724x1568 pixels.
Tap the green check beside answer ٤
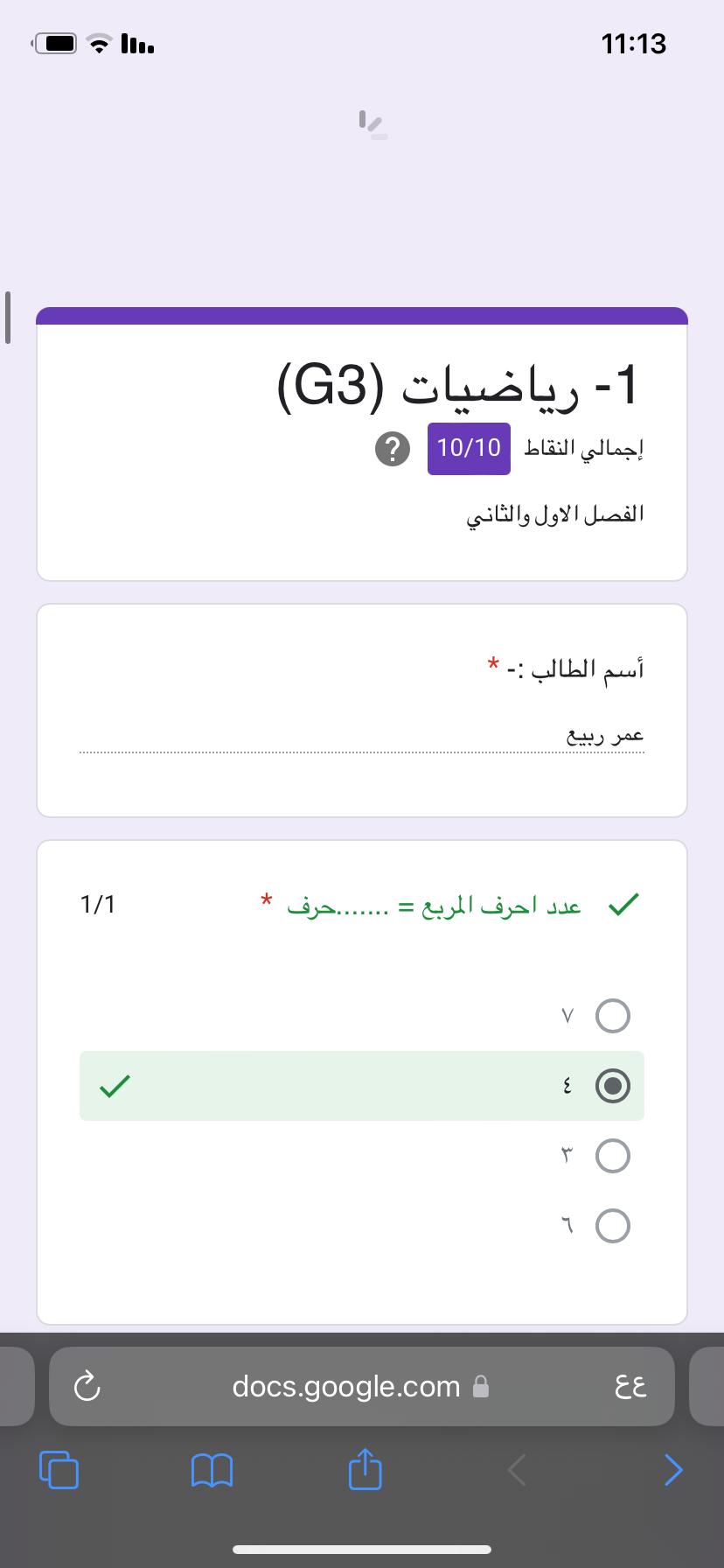click(x=115, y=1086)
